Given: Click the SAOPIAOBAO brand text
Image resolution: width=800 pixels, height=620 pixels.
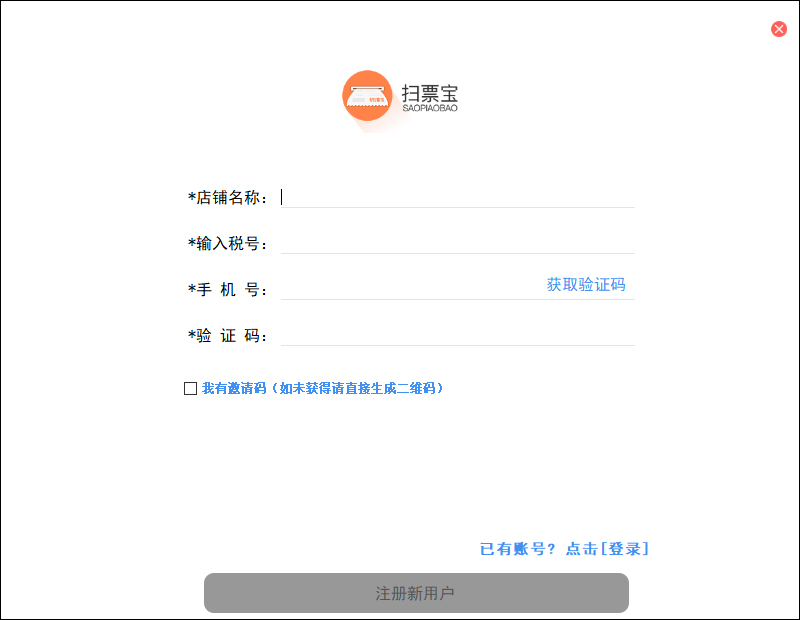Looking at the screenshot, I should point(430,108).
